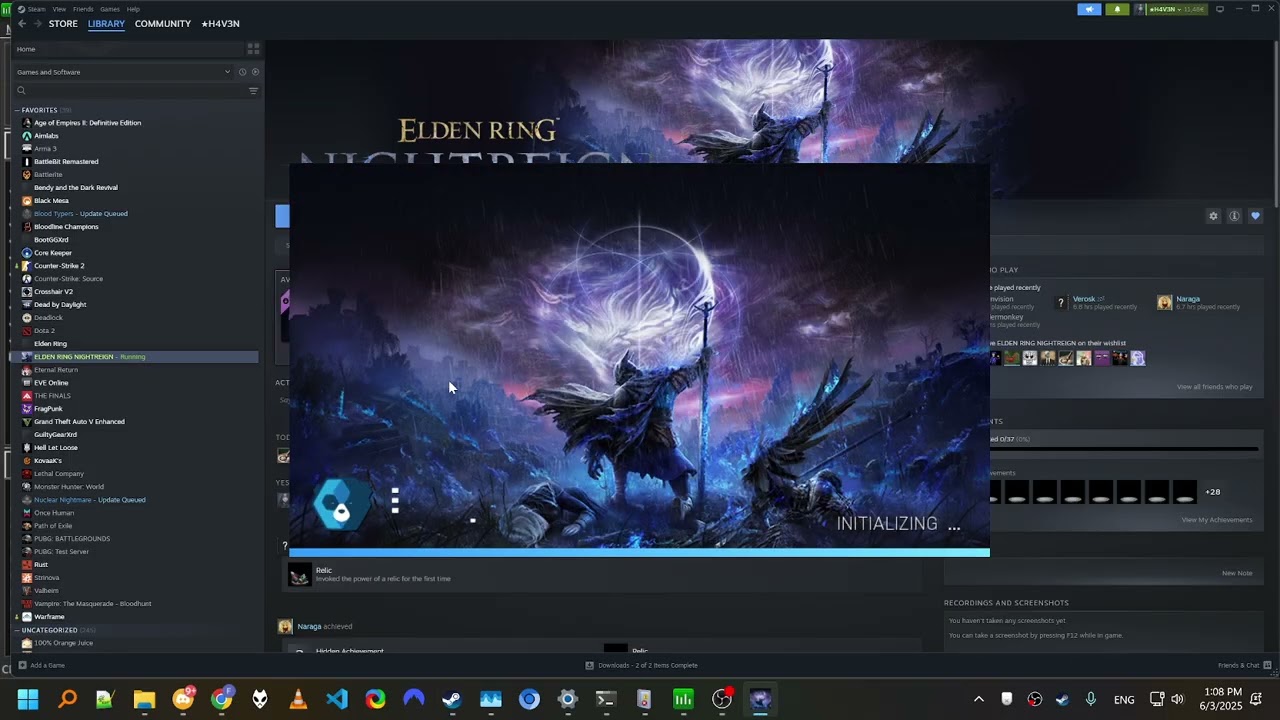
Task: Open Chrome from the taskbar
Action: [x=222, y=699]
